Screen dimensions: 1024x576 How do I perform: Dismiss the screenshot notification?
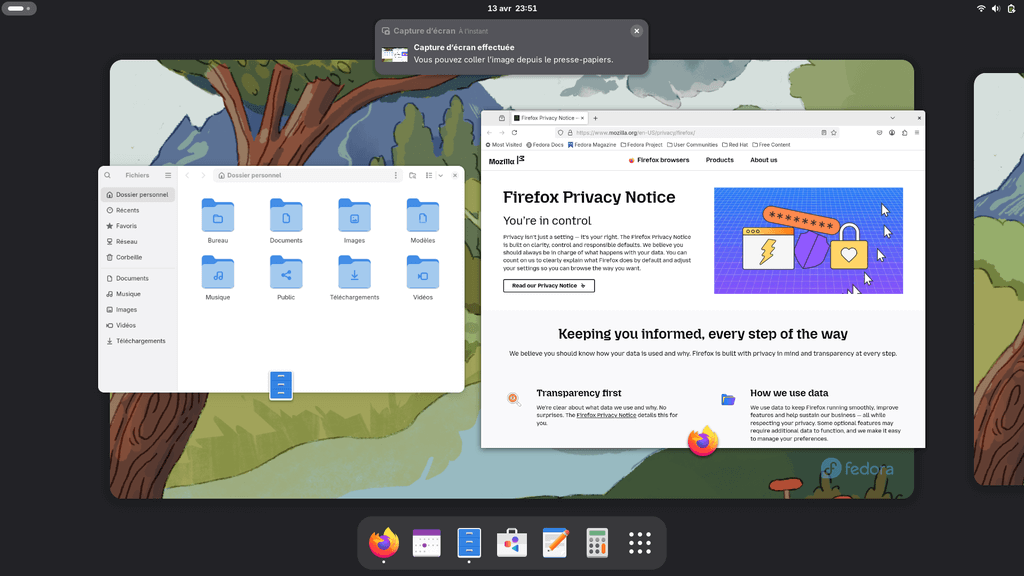[637, 31]
